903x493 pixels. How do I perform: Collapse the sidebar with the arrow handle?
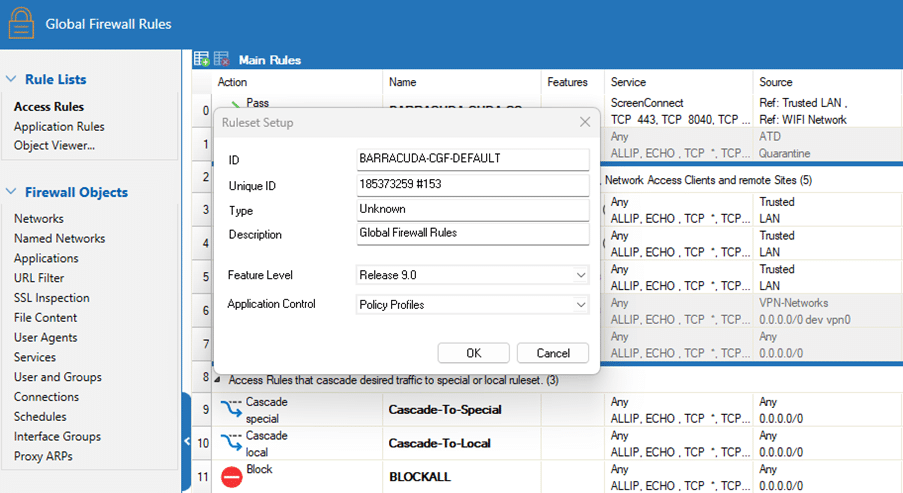pyautogui.click(x=187, y=441)
